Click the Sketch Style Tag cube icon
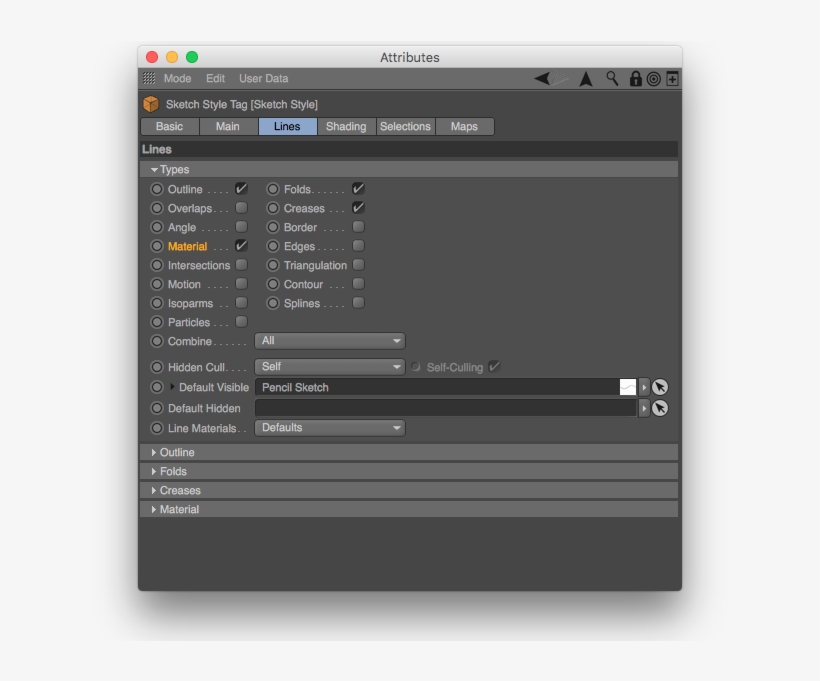Viewport: 820px width, 681px height. (x=152, y=101)
